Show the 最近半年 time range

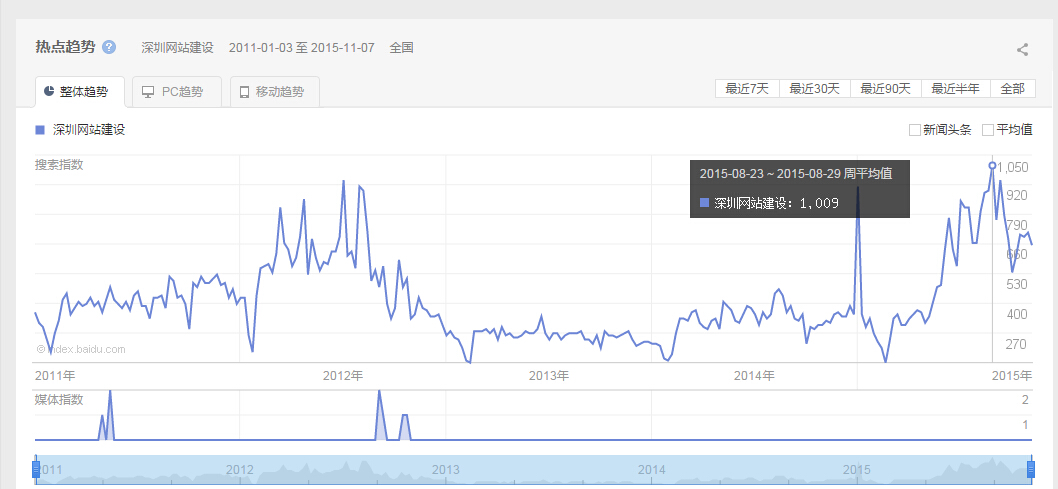click(x=955, y=88)
